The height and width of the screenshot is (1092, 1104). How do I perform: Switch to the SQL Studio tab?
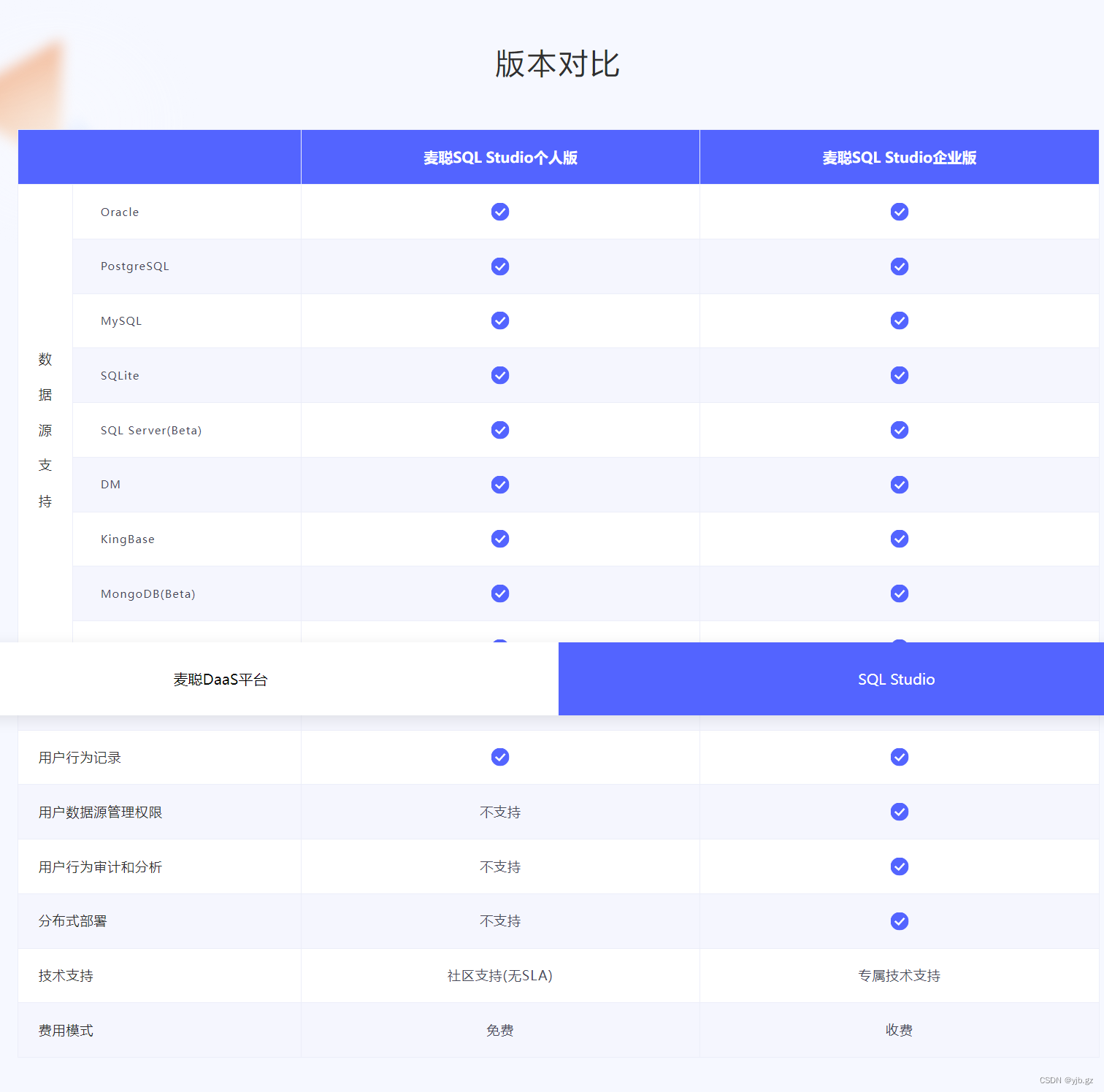[x=896, y=679]
